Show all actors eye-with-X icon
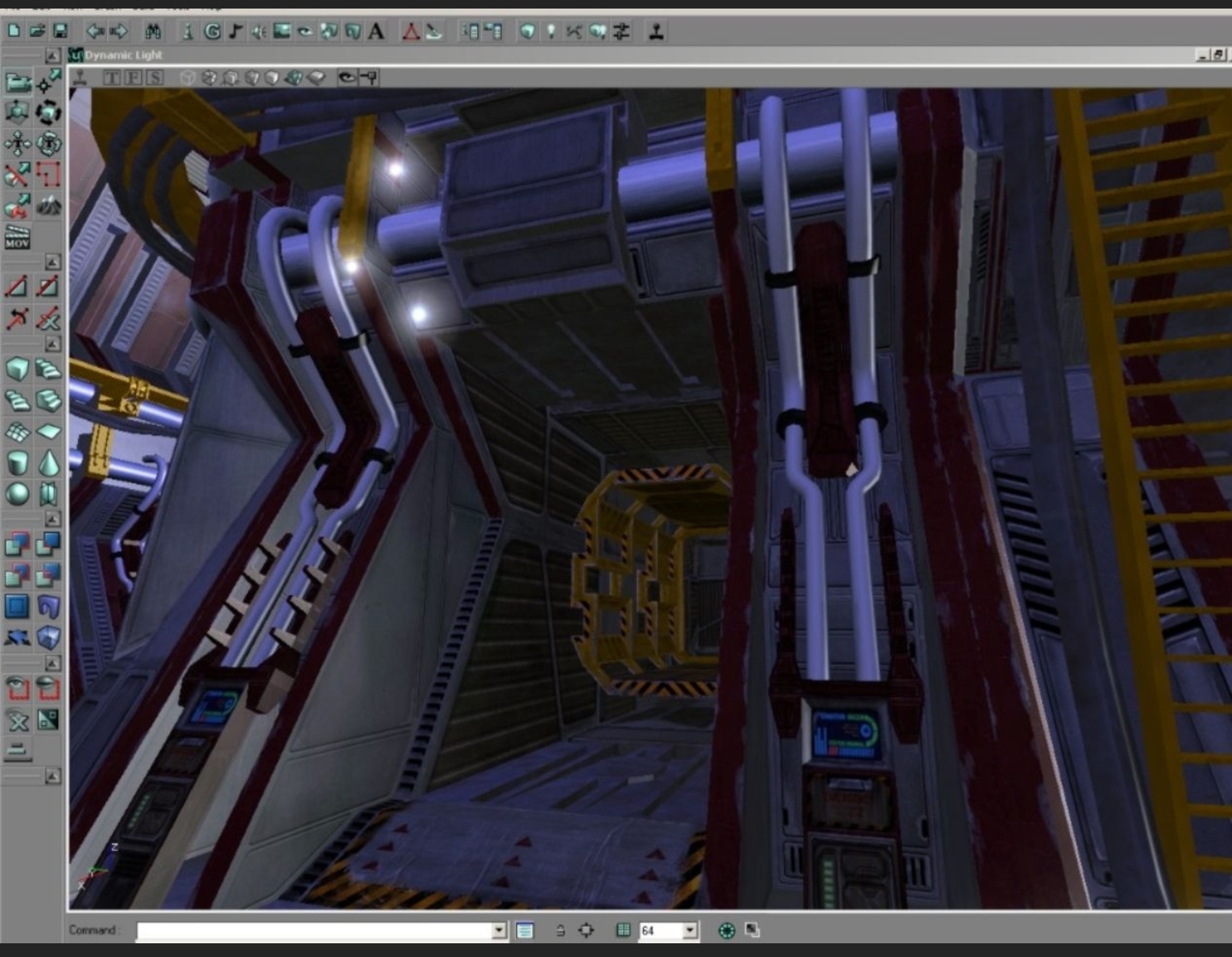 tap(18, 720)
